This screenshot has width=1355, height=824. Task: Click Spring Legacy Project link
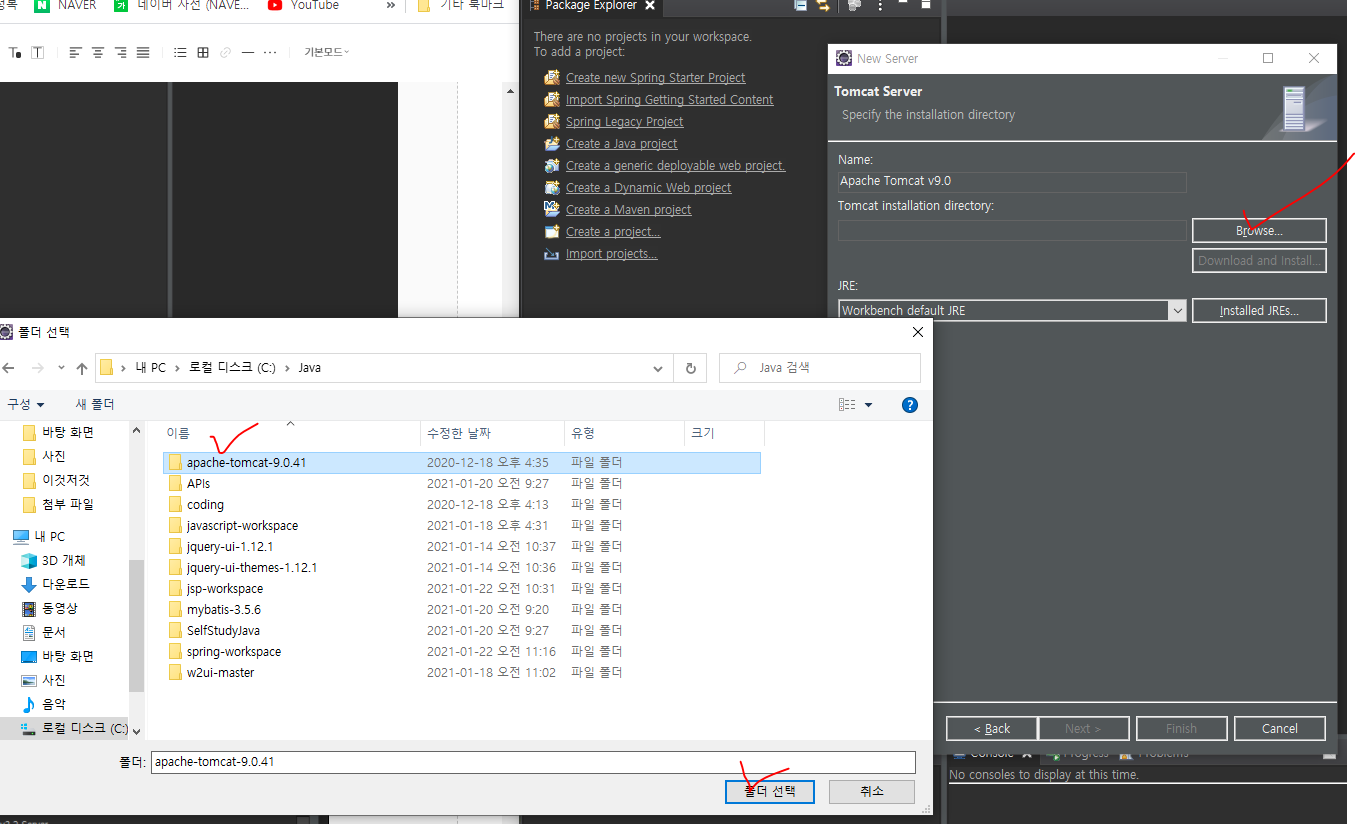pyautogui.click(x=624, y=122)
